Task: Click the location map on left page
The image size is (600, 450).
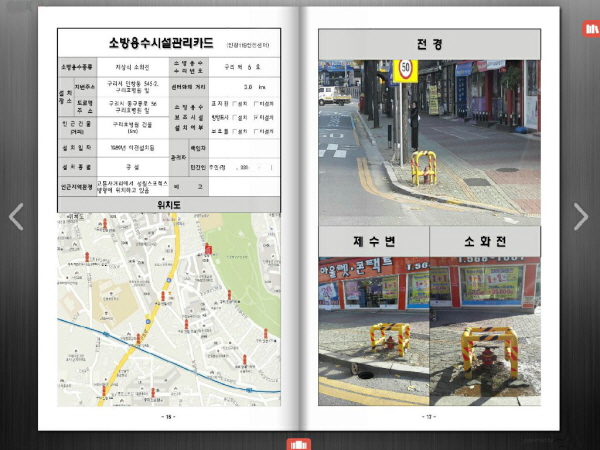Action: pyautogui.click(x=169, y=308)
